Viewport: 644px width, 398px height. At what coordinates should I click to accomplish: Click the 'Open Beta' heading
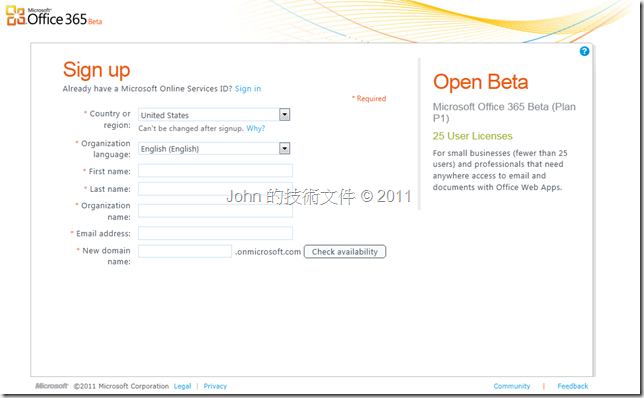481,82
